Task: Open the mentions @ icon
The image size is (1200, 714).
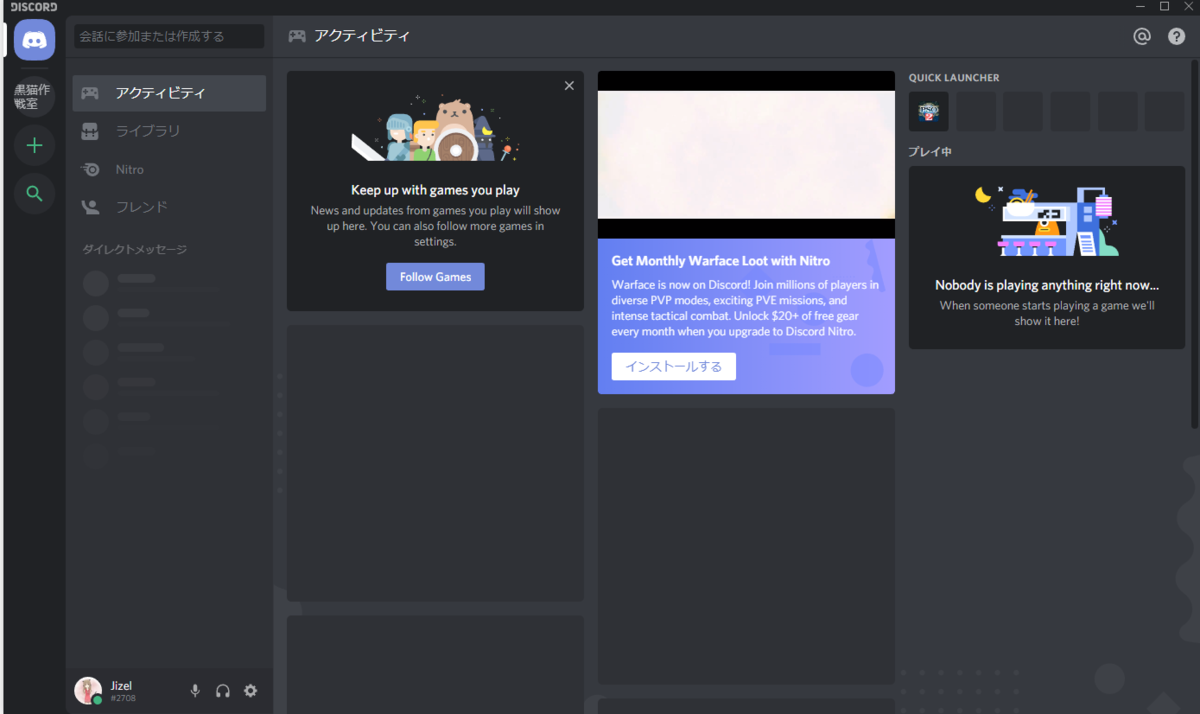Action: [x=1142, y=36]
